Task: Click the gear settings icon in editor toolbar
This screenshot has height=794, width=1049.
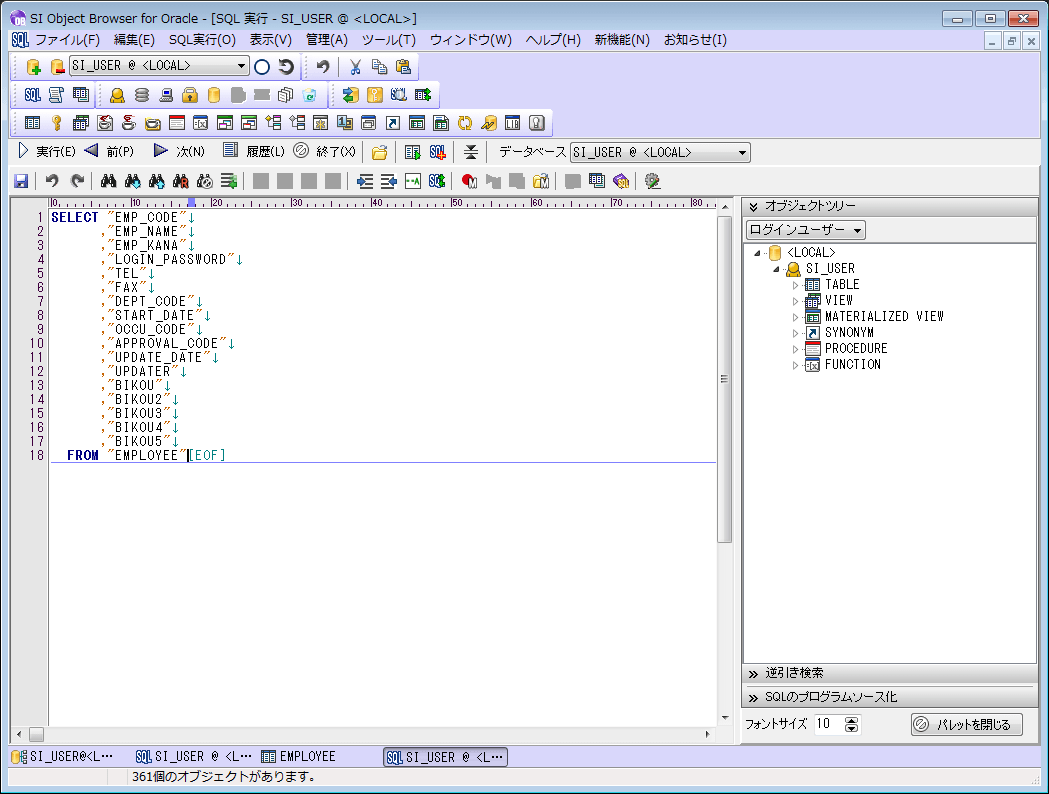Action: 653,181
